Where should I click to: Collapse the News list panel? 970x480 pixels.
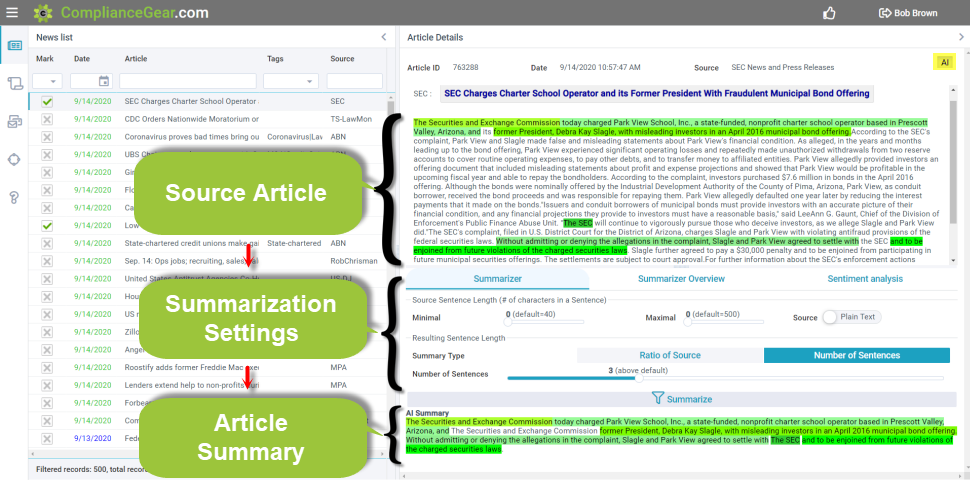[x=384, y=37]
